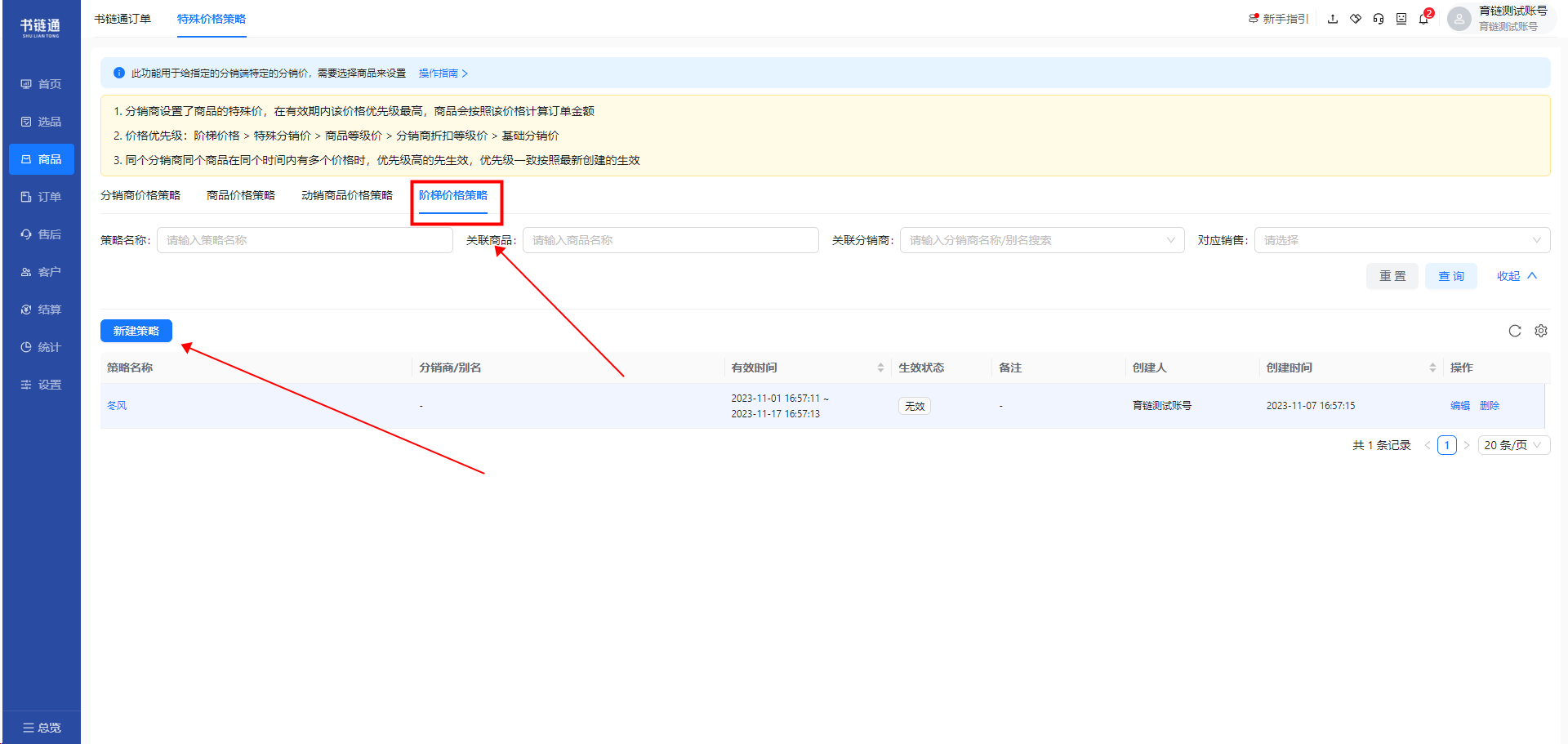Click the 备注 column header
Image resolution: width=1568 pixels, height=744 pixels.
click(x=1010, y=368)
